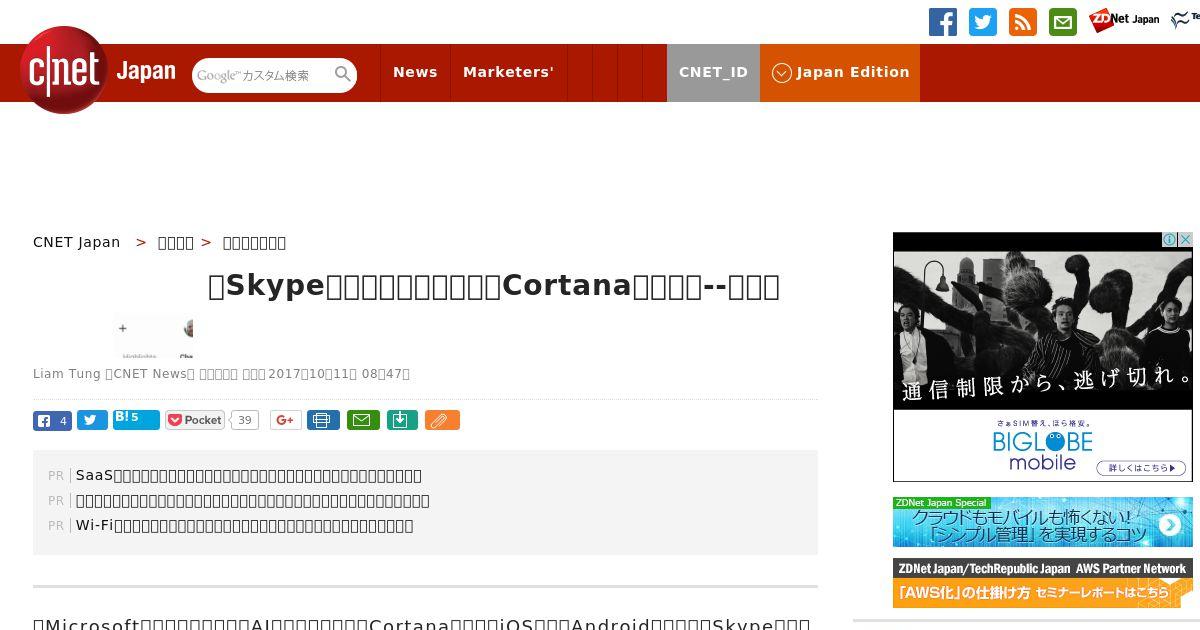
Task: Follow CNET Japan breadcrumb link
Action: pos(77,242)
